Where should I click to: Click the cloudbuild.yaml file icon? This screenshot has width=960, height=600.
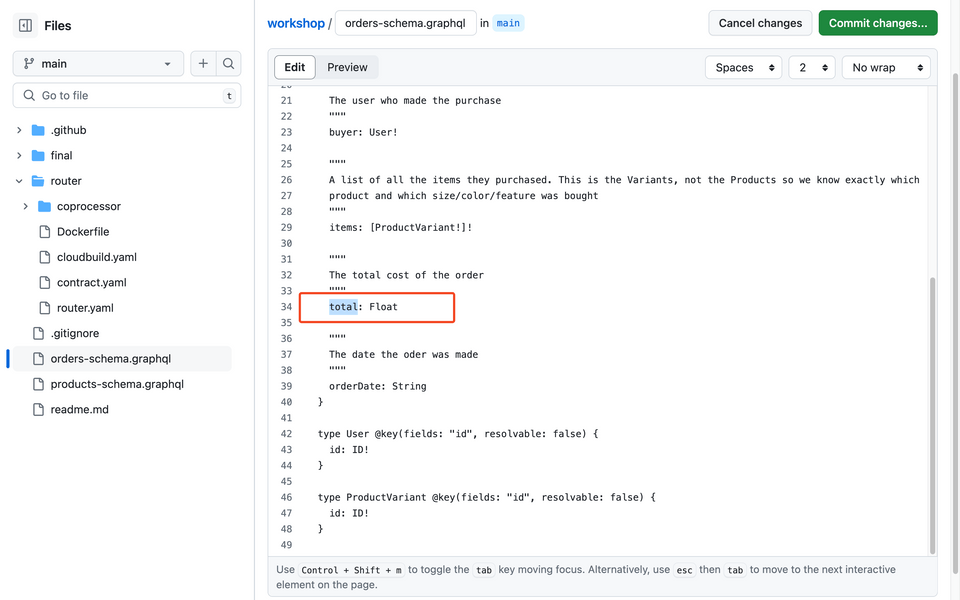tap(44, 257)
